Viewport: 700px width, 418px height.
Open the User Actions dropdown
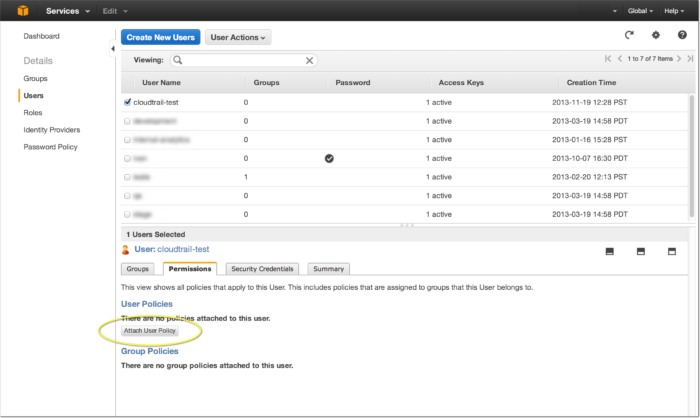click(x=238, y=37)
